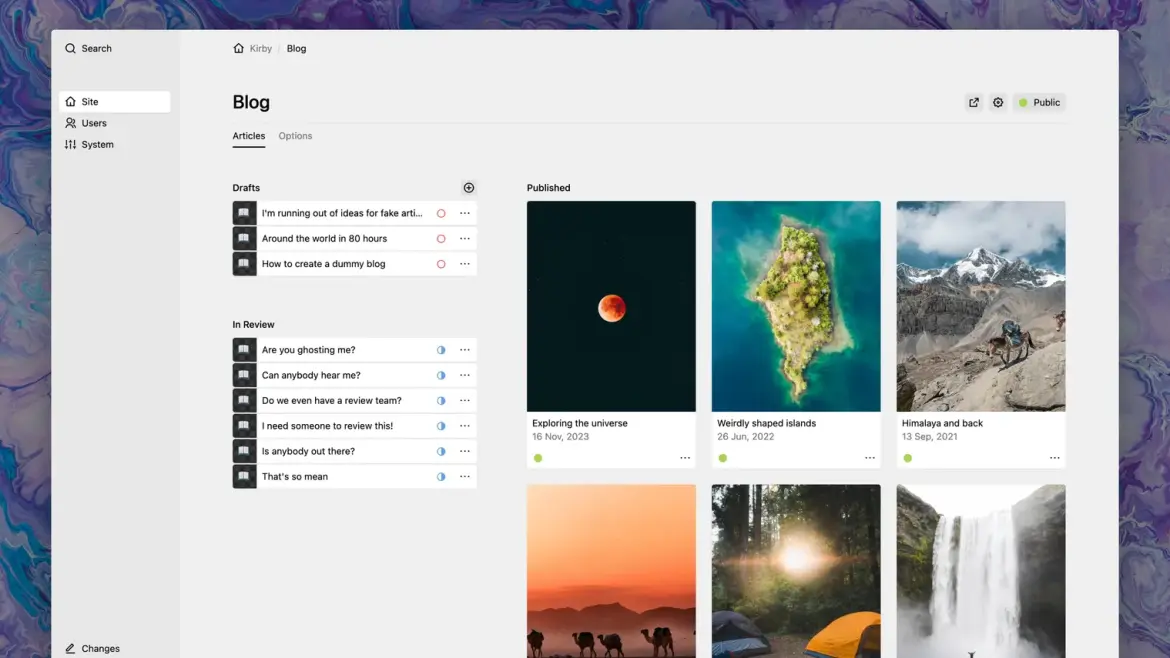Toggle status circle of 'Around the world in 80 hours'
Screen dimensions: 1170x658
point(441,239)
